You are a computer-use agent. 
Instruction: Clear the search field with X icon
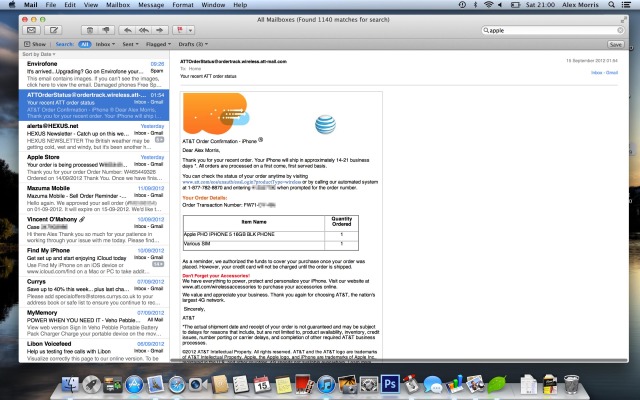coord(620,30)
